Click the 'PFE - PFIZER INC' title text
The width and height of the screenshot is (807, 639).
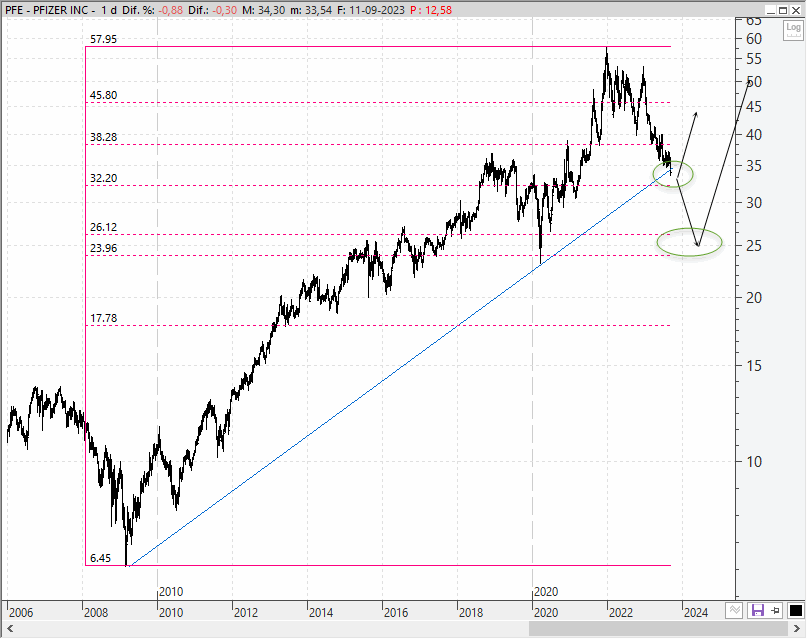[47, 10]
